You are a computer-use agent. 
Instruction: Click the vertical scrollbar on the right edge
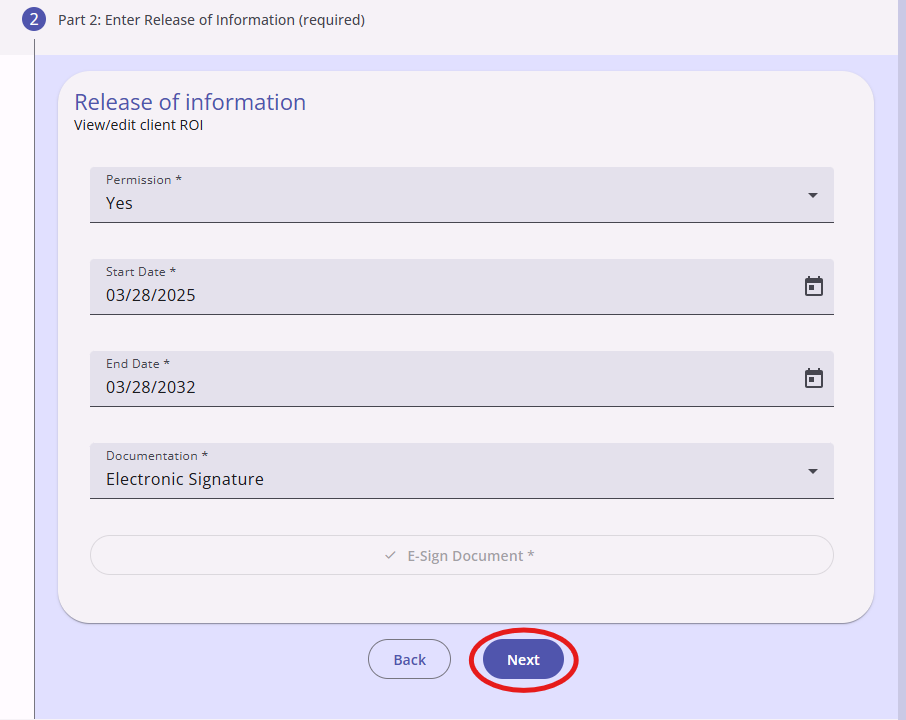[x=902, y=360]
